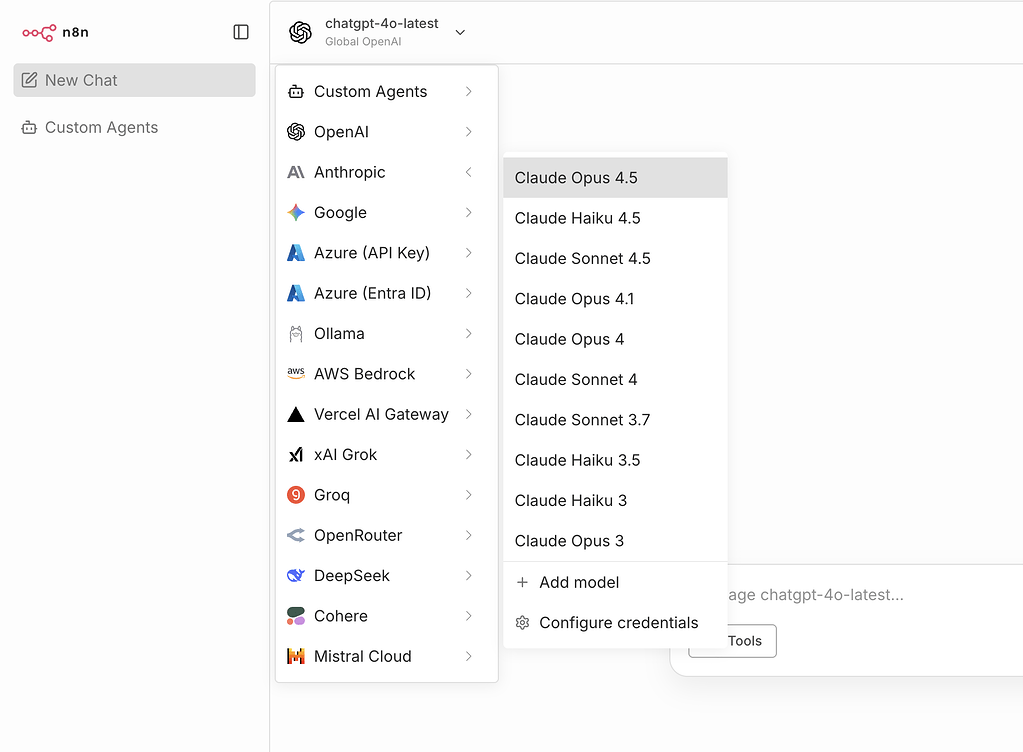The image size is (1023, 752).
Task: Open Configure credentials settings
Action: 607,623
